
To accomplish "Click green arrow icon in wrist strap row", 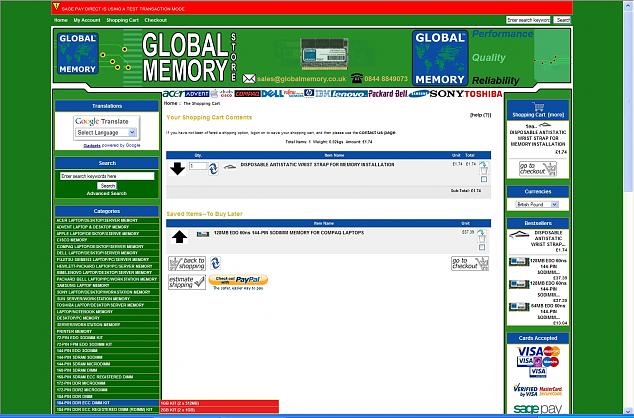I will coord(483,164).
